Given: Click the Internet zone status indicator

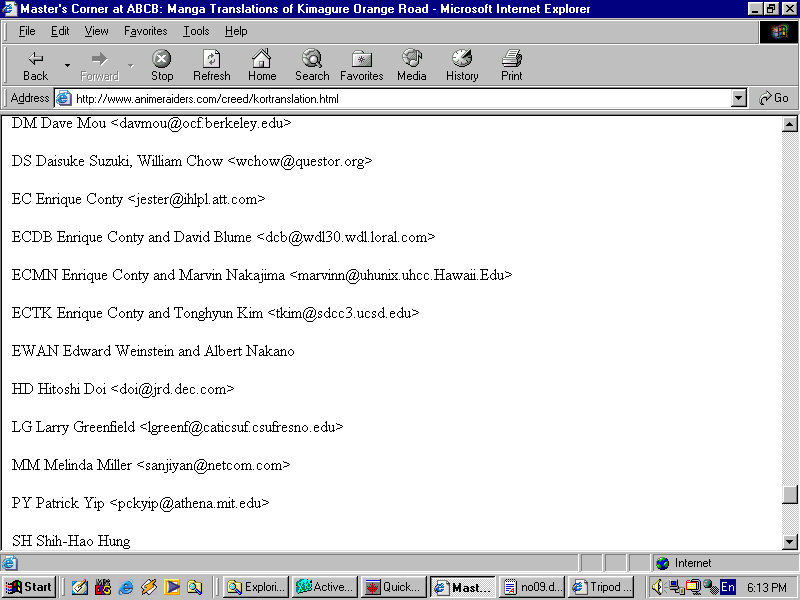Looking at the screenshot, I should pyautogui.click(x=726, y=563).
